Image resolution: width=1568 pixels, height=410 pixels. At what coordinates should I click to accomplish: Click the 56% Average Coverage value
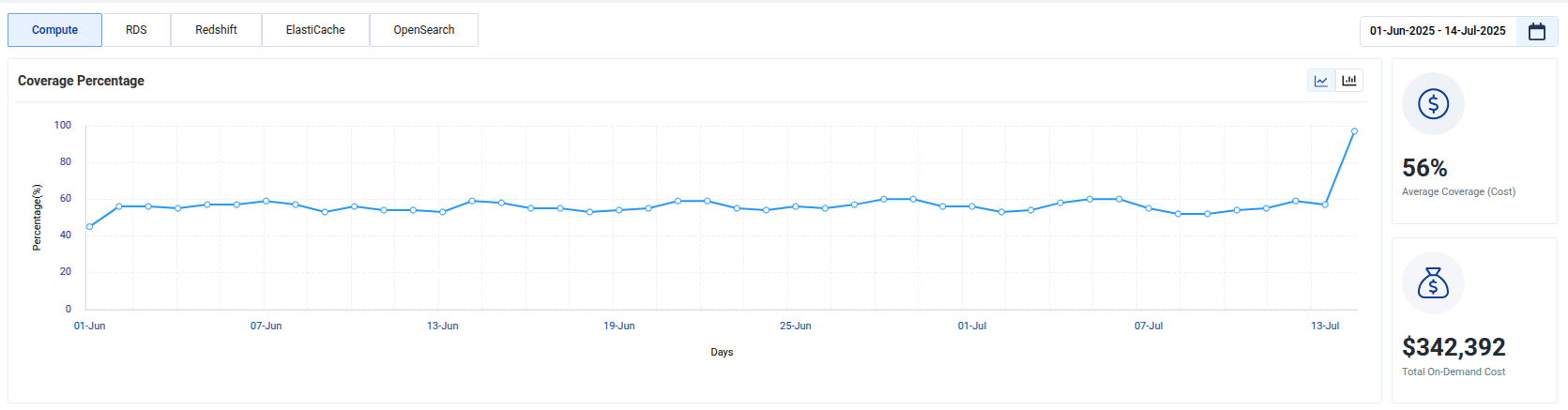[x=1424, y=168]
